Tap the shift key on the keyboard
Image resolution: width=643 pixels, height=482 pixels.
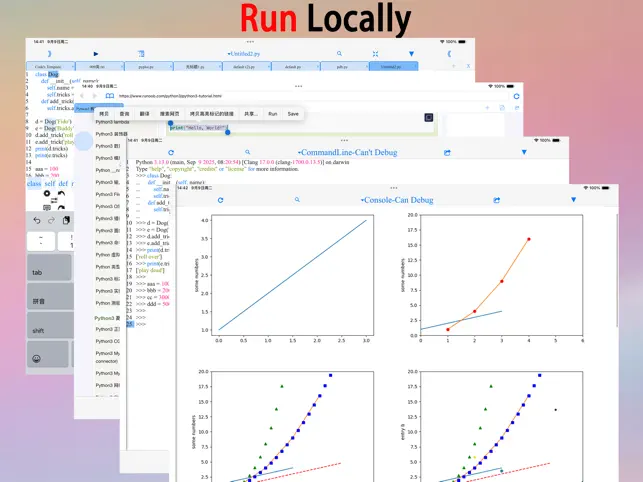pos(50,325)
